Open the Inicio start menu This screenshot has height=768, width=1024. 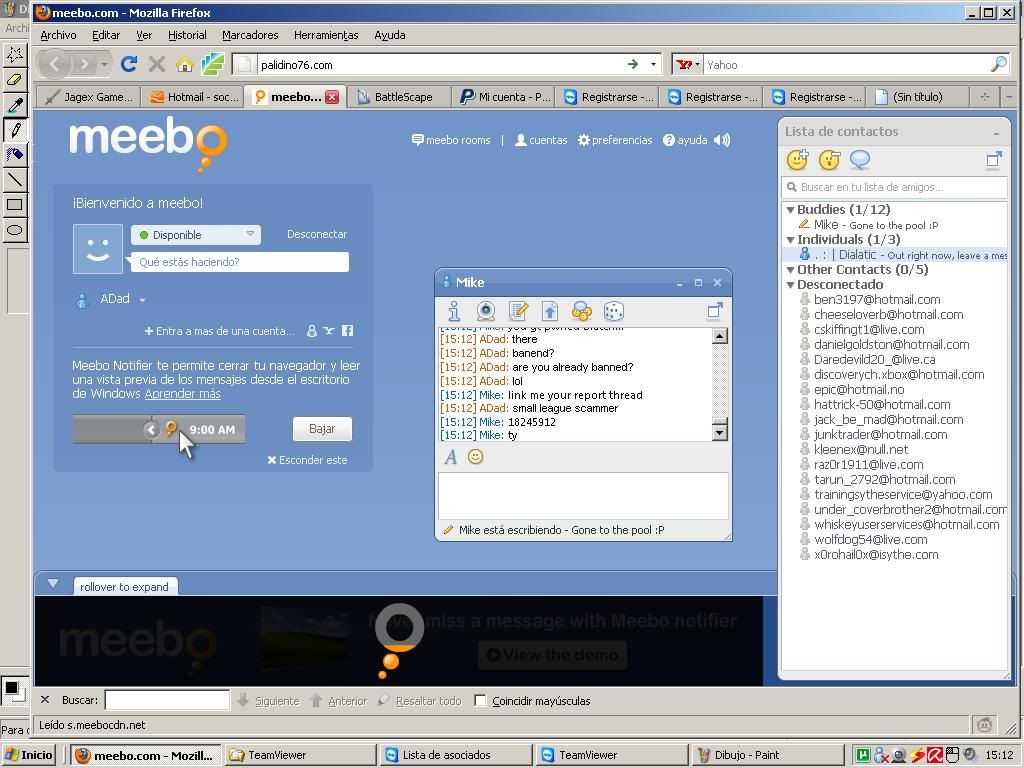29,755
